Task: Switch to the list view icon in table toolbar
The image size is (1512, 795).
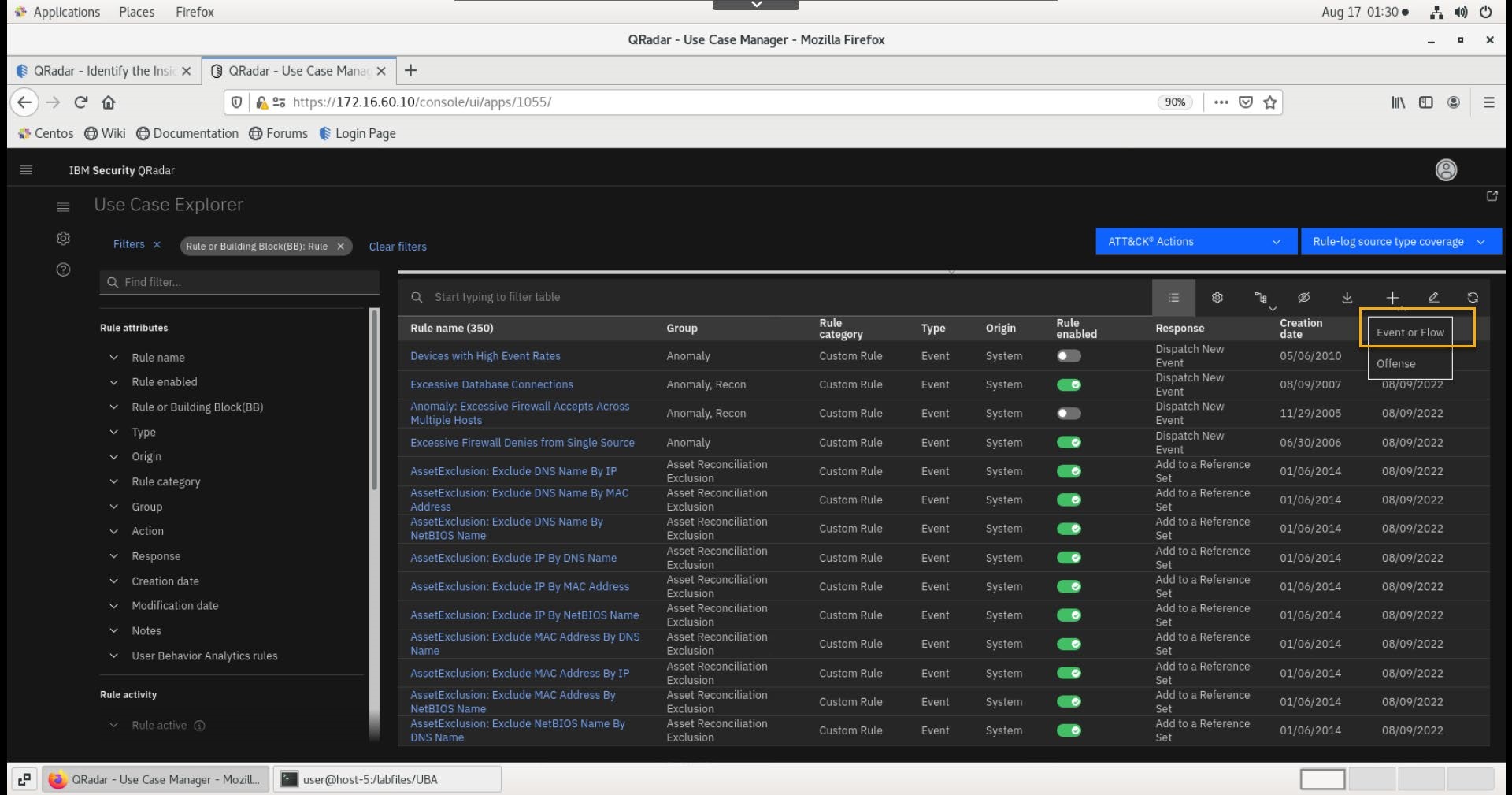Action: [1173, 298]
